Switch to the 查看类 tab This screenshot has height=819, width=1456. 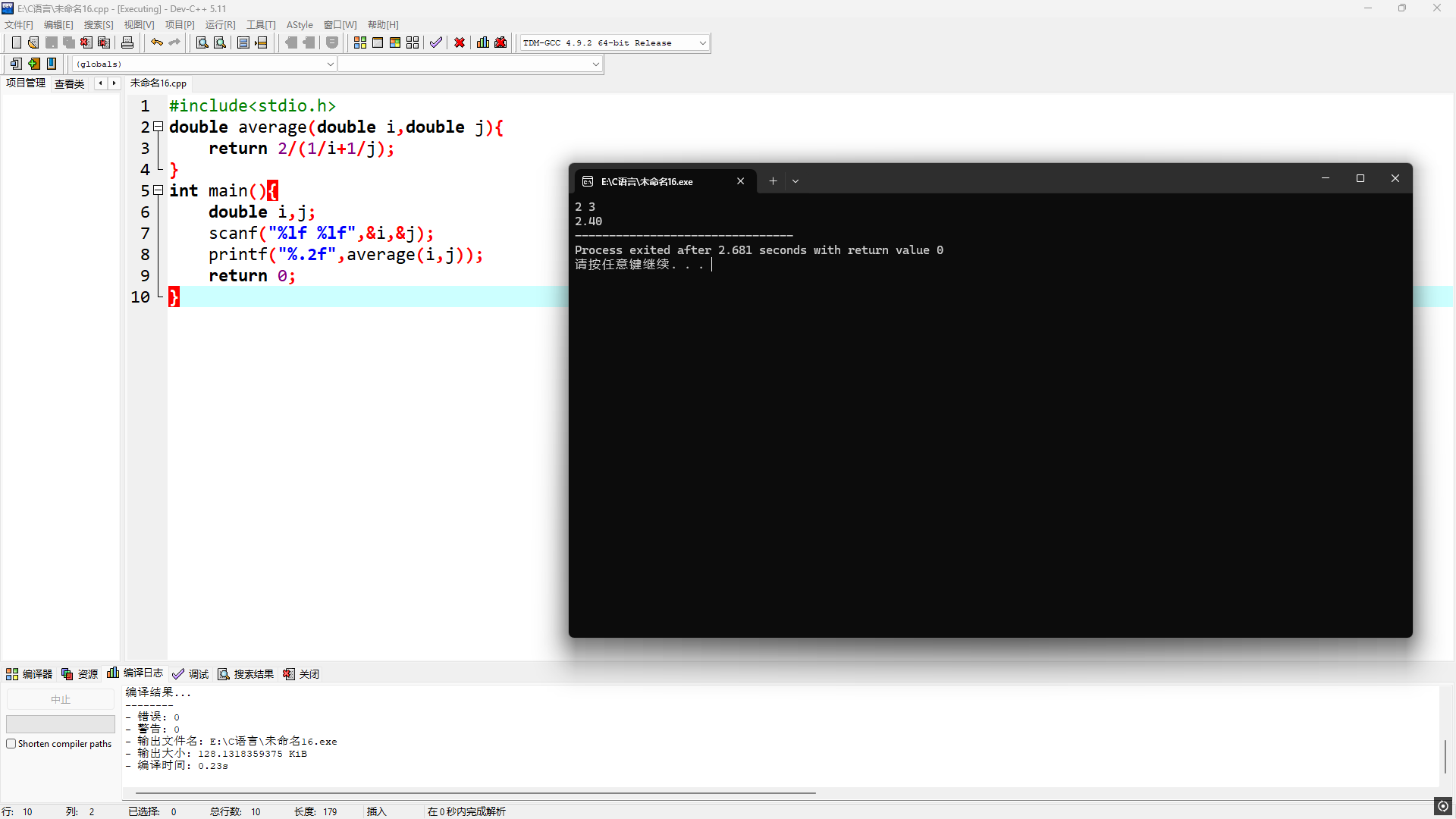pyautogui.click(x=69, y=83)
